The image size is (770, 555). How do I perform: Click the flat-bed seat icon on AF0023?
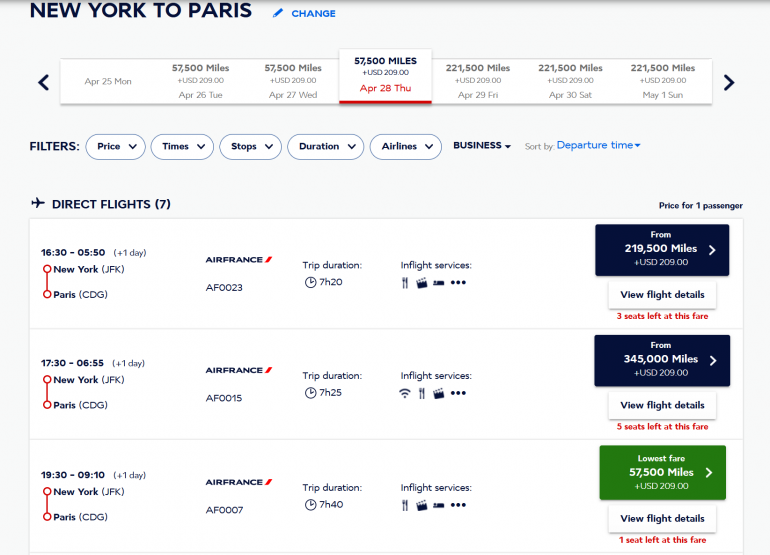(x=438, y=282)
